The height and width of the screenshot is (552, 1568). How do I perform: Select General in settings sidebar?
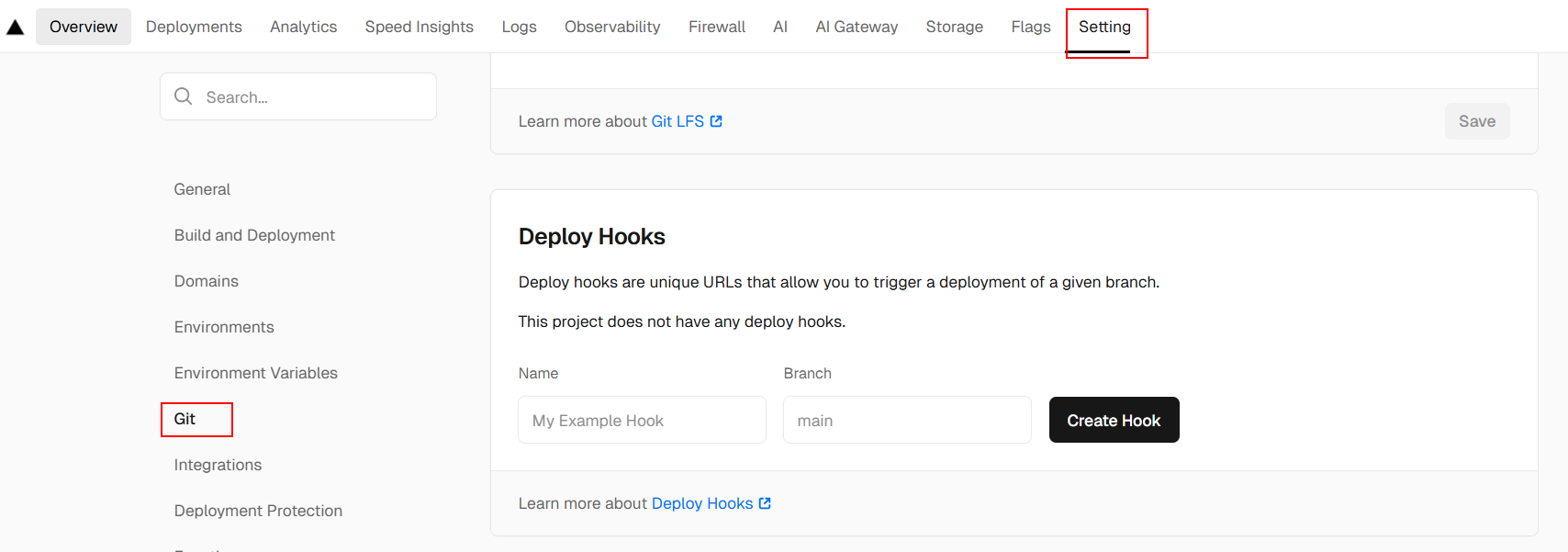[x=202, y=189]
